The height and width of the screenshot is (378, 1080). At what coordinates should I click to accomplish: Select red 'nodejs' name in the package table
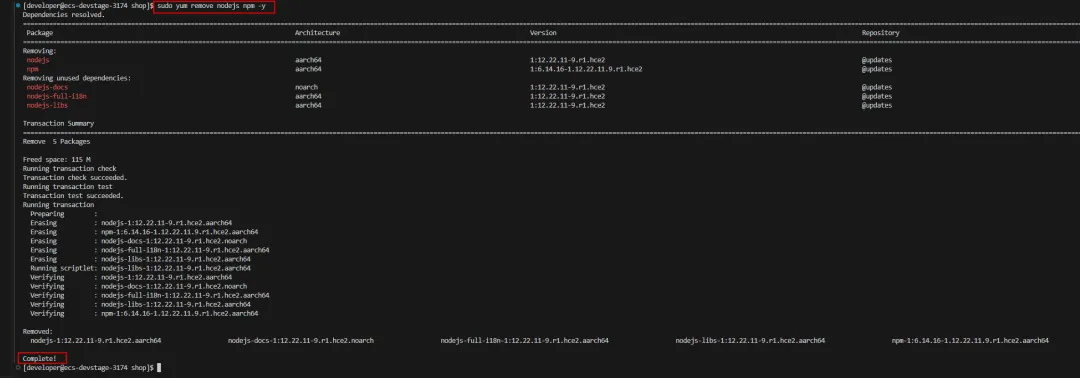[38, 60]
